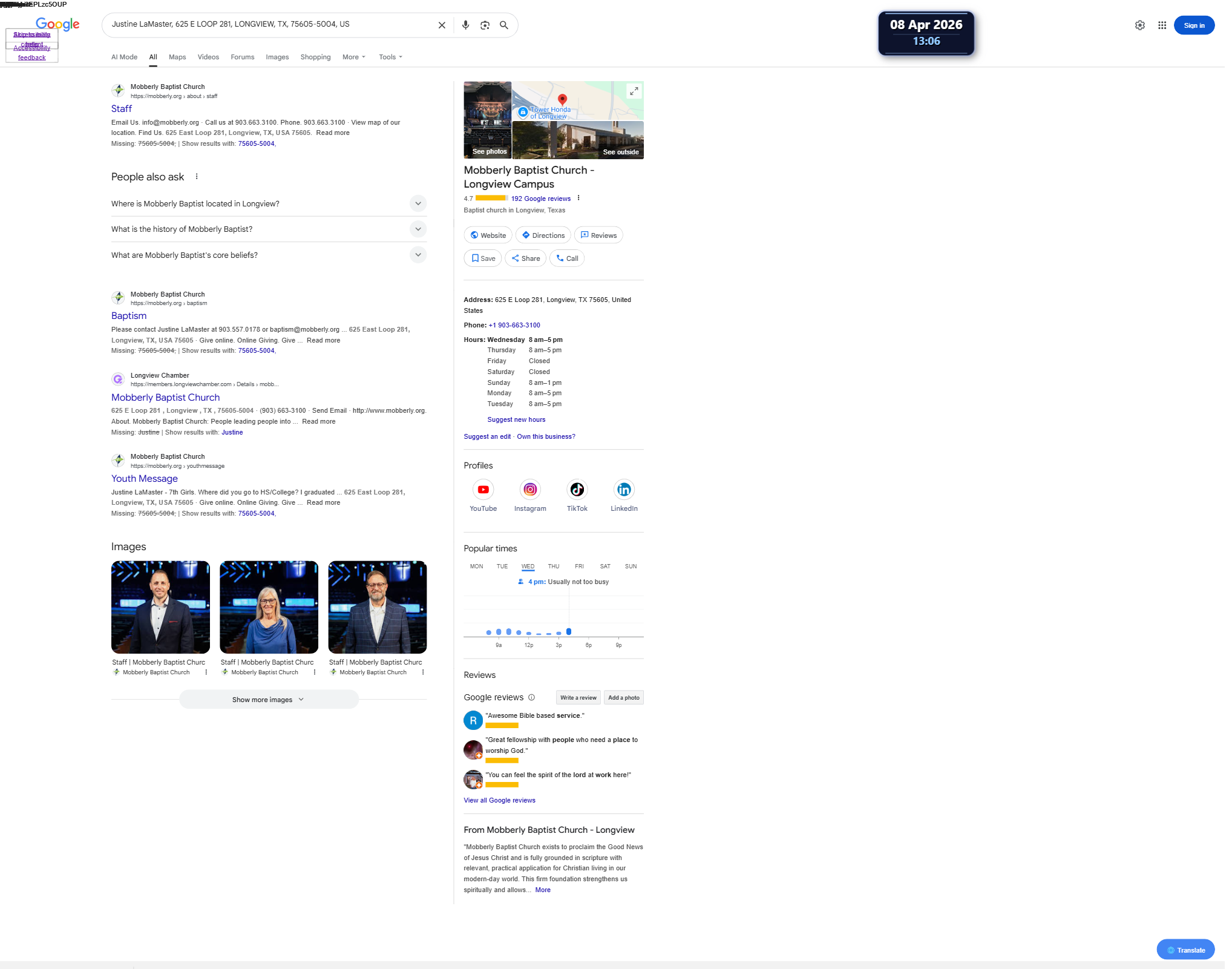Image resolution: width=1232 pixels, height=969 pixels.
Task: Expand the map with the fullscreen icon
Action: [634, 91]
